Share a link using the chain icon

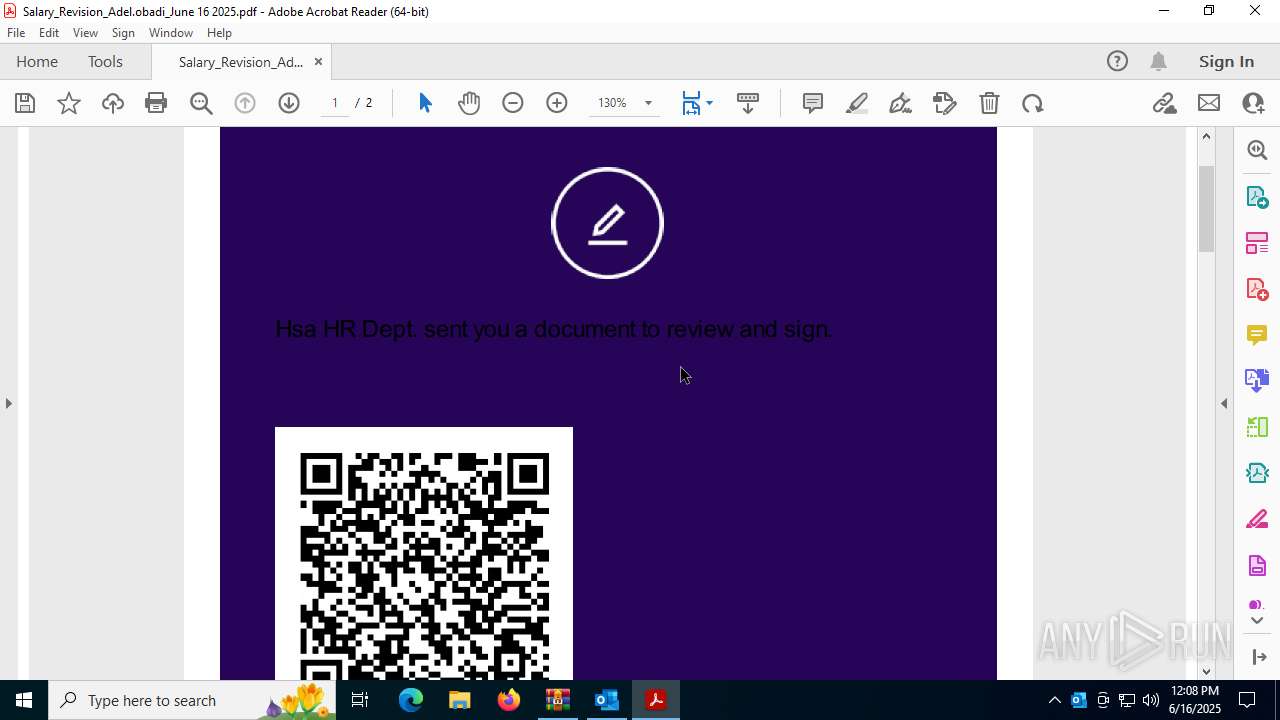click(1164, 103)
